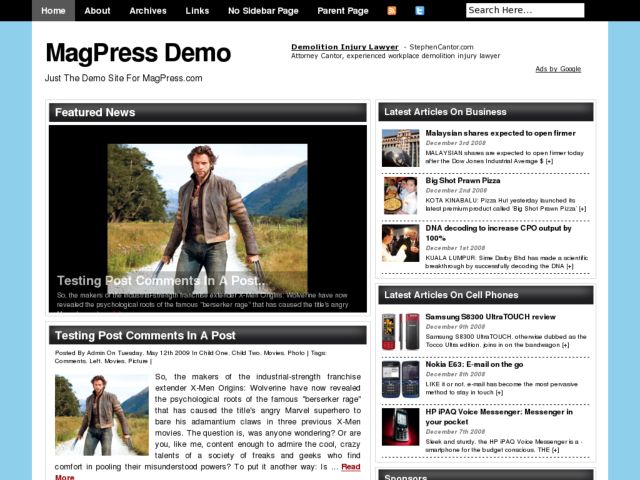This screenshot has width=640, height=480.
Task: Open the Demolition Injury Lawyer ad link
Action: [344, 47]
